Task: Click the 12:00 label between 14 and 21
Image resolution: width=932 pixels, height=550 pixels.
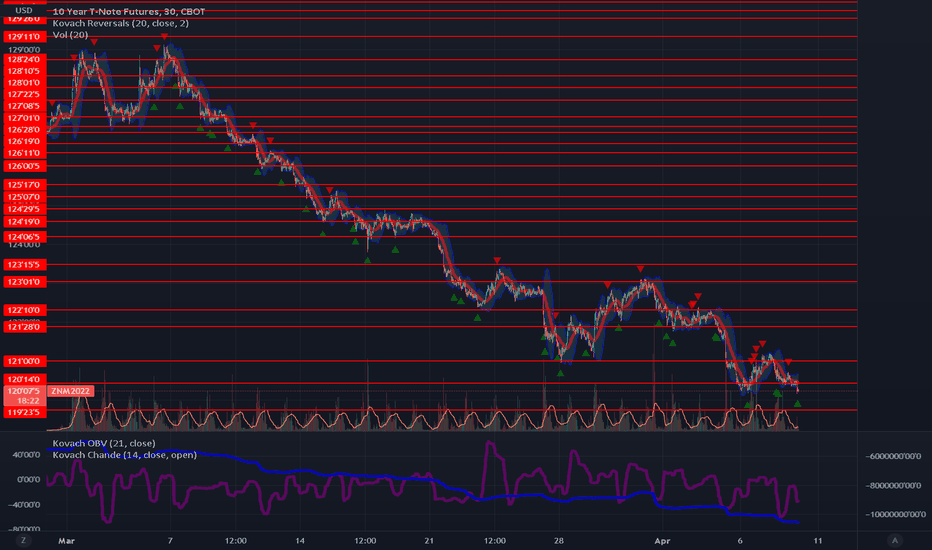Action: click(365, 540)
